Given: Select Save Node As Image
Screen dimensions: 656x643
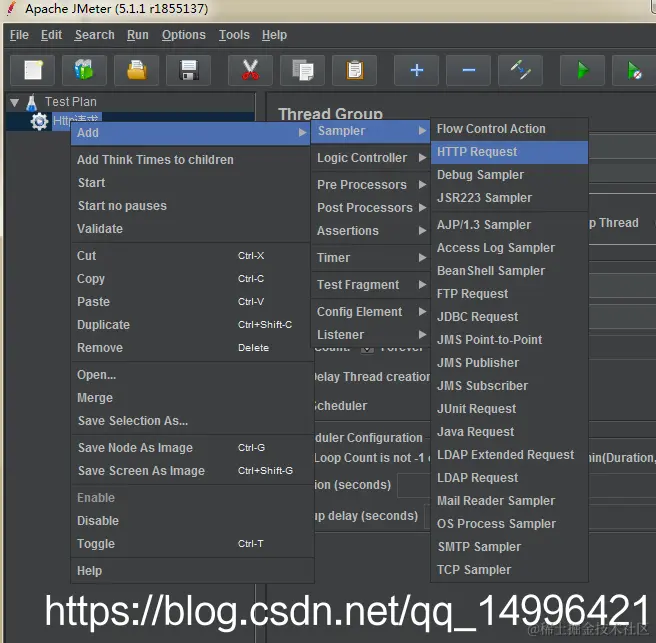Looking at the screenshot, I should (191, 448).
